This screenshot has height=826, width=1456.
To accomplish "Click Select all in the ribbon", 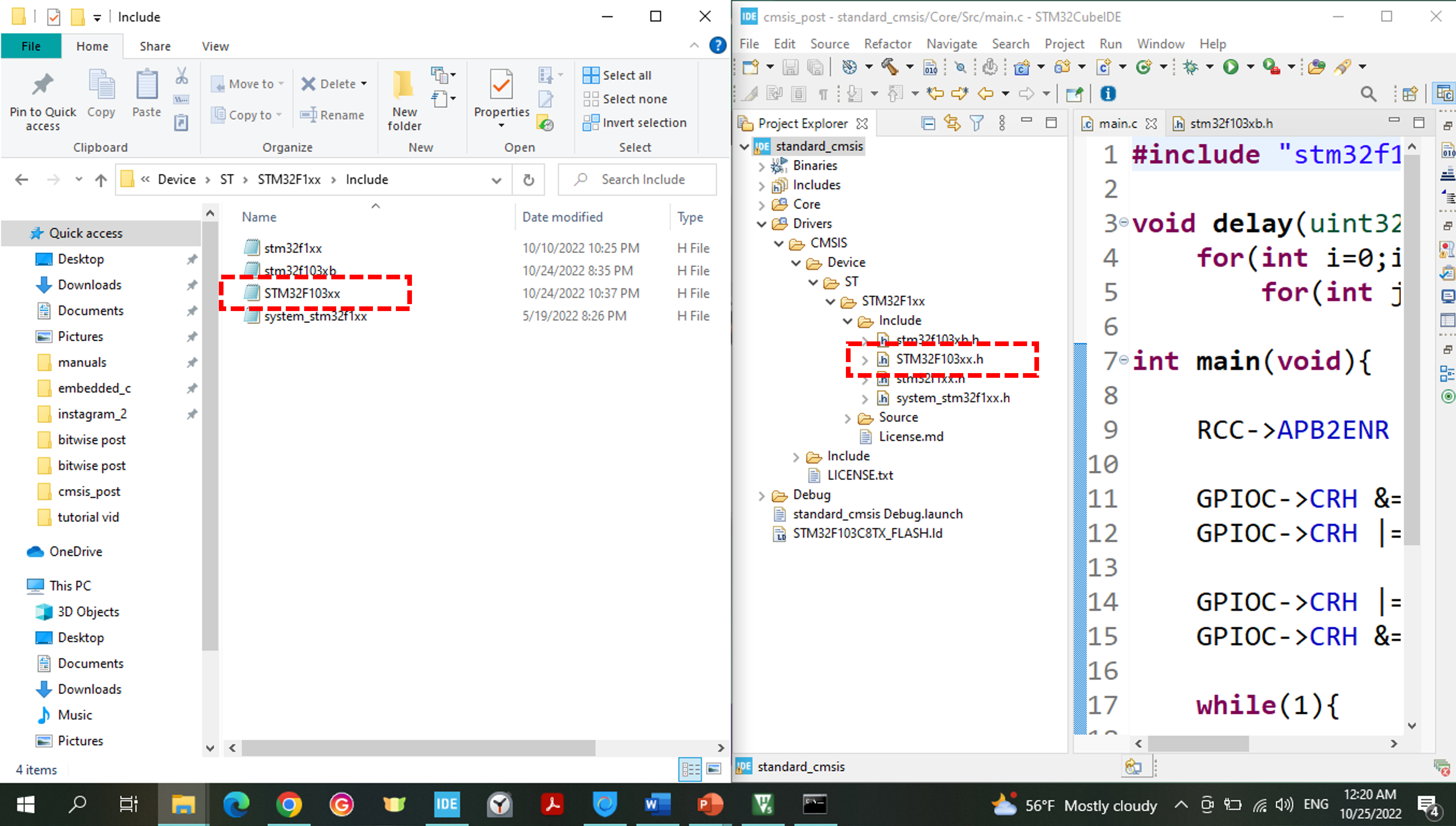I will pyautogui.click(x=617, y=75).
